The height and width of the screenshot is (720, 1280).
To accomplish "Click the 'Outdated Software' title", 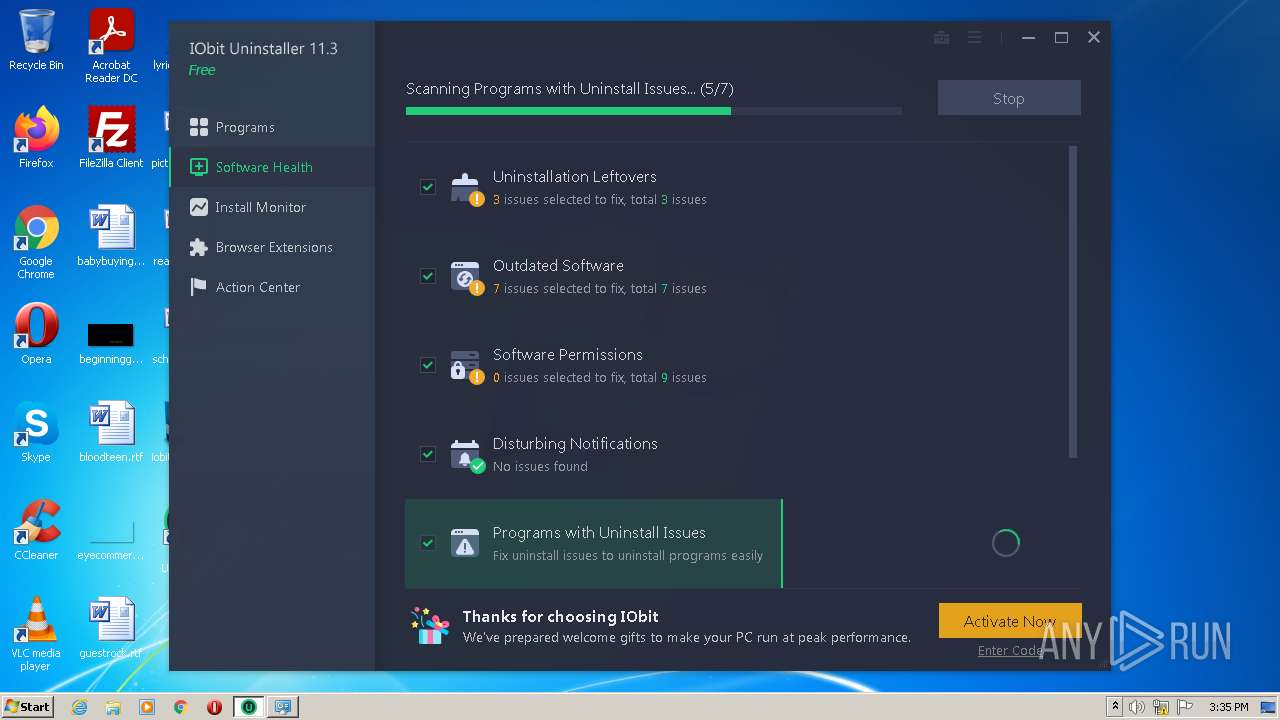I will 558,266.
